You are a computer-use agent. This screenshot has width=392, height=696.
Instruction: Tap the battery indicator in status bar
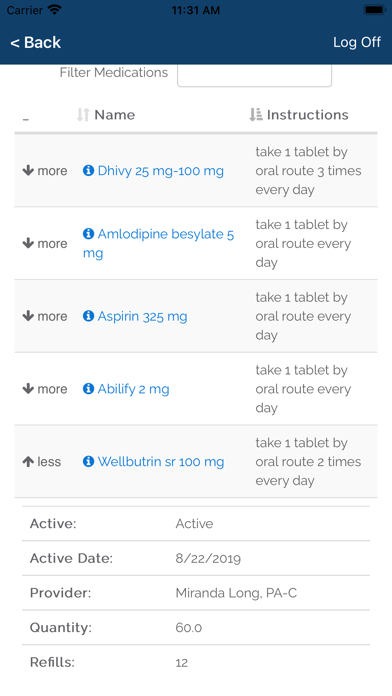click(x=374, y=10)
